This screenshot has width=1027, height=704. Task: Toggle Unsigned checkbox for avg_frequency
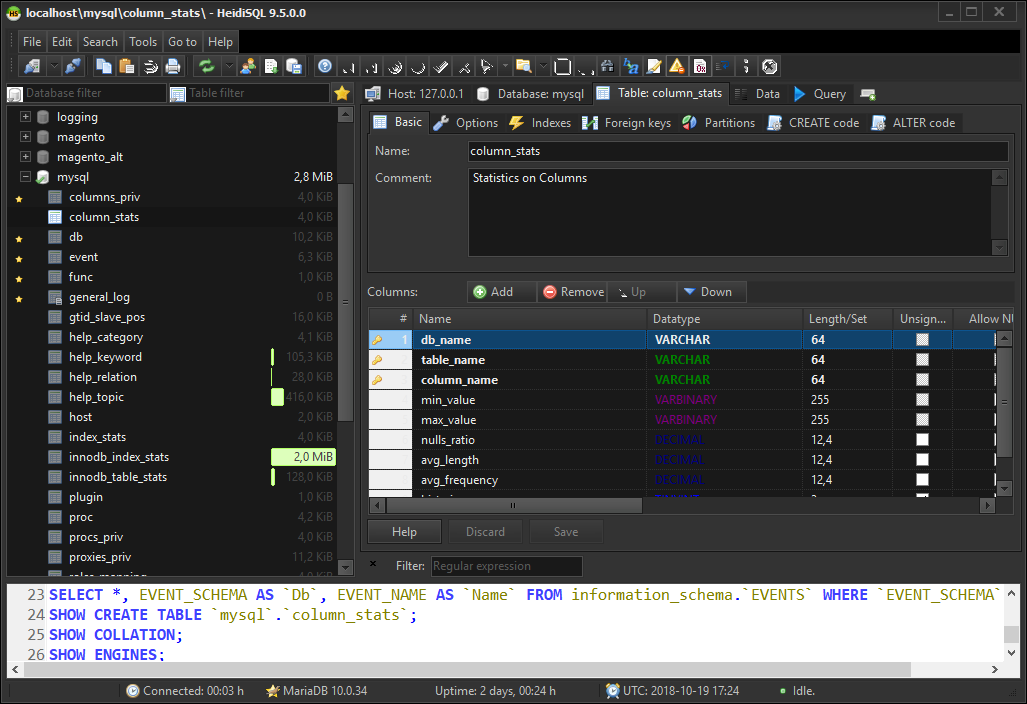[922, 480]
